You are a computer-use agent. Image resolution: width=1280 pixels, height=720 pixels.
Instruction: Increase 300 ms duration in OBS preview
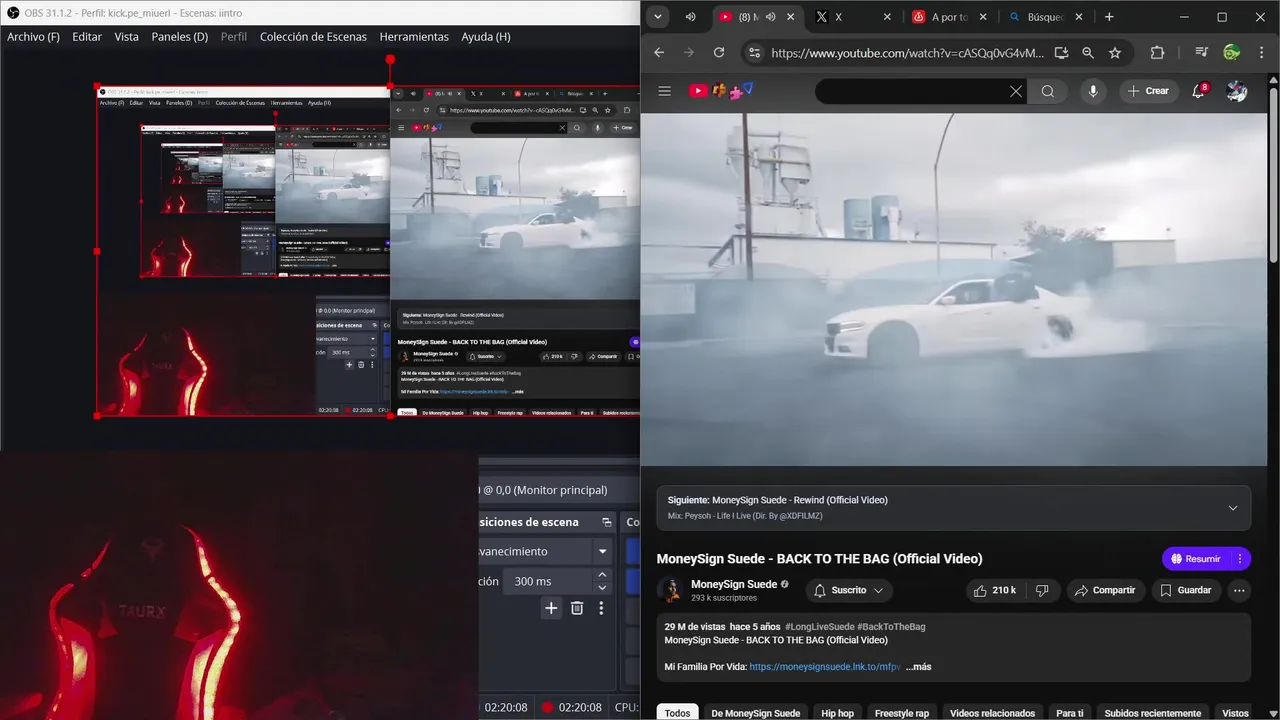tap(602, 575)
